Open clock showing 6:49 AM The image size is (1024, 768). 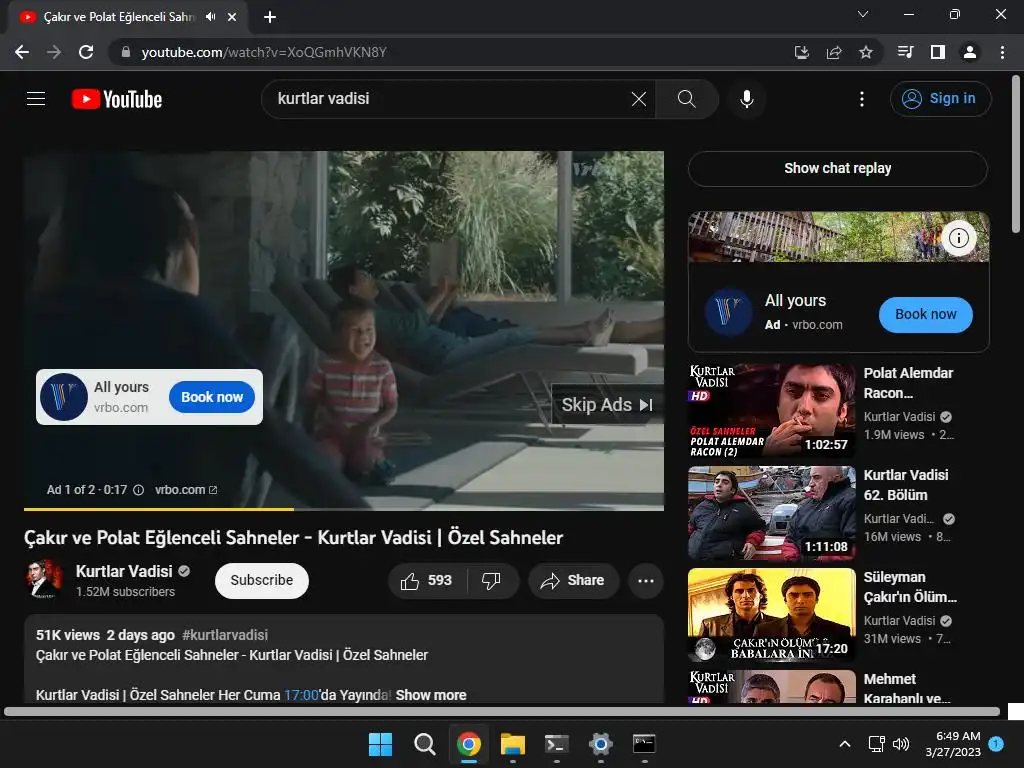point(953,744)
